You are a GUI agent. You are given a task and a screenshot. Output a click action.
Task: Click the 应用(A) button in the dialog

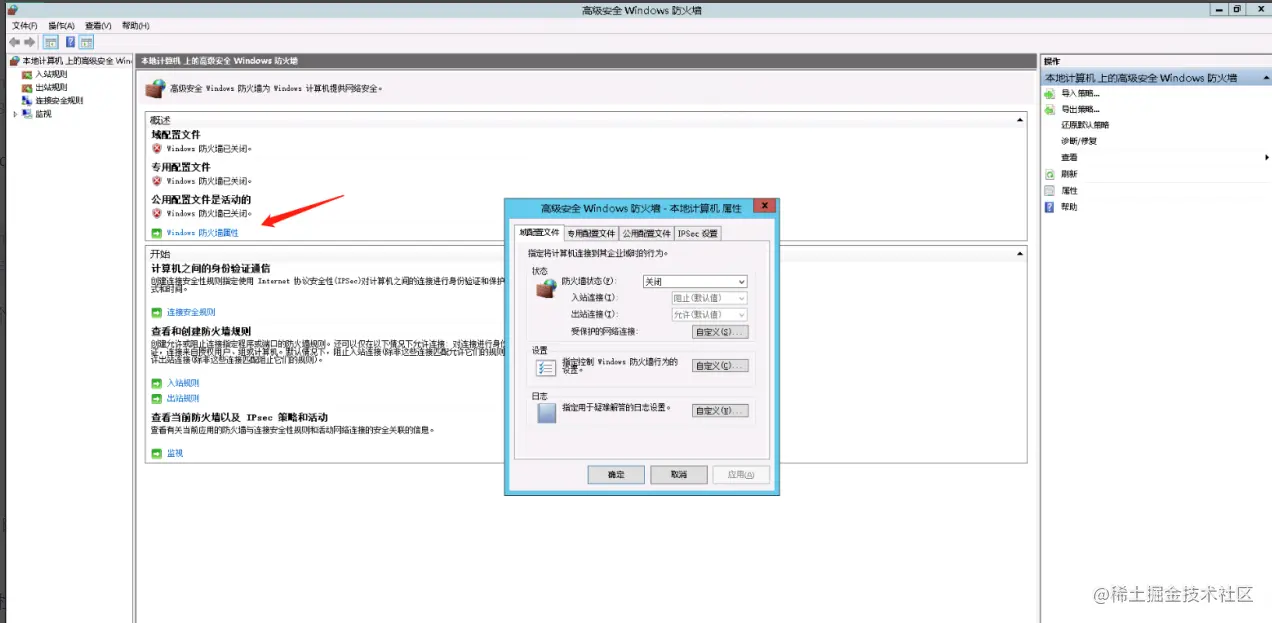pos(741,475)
